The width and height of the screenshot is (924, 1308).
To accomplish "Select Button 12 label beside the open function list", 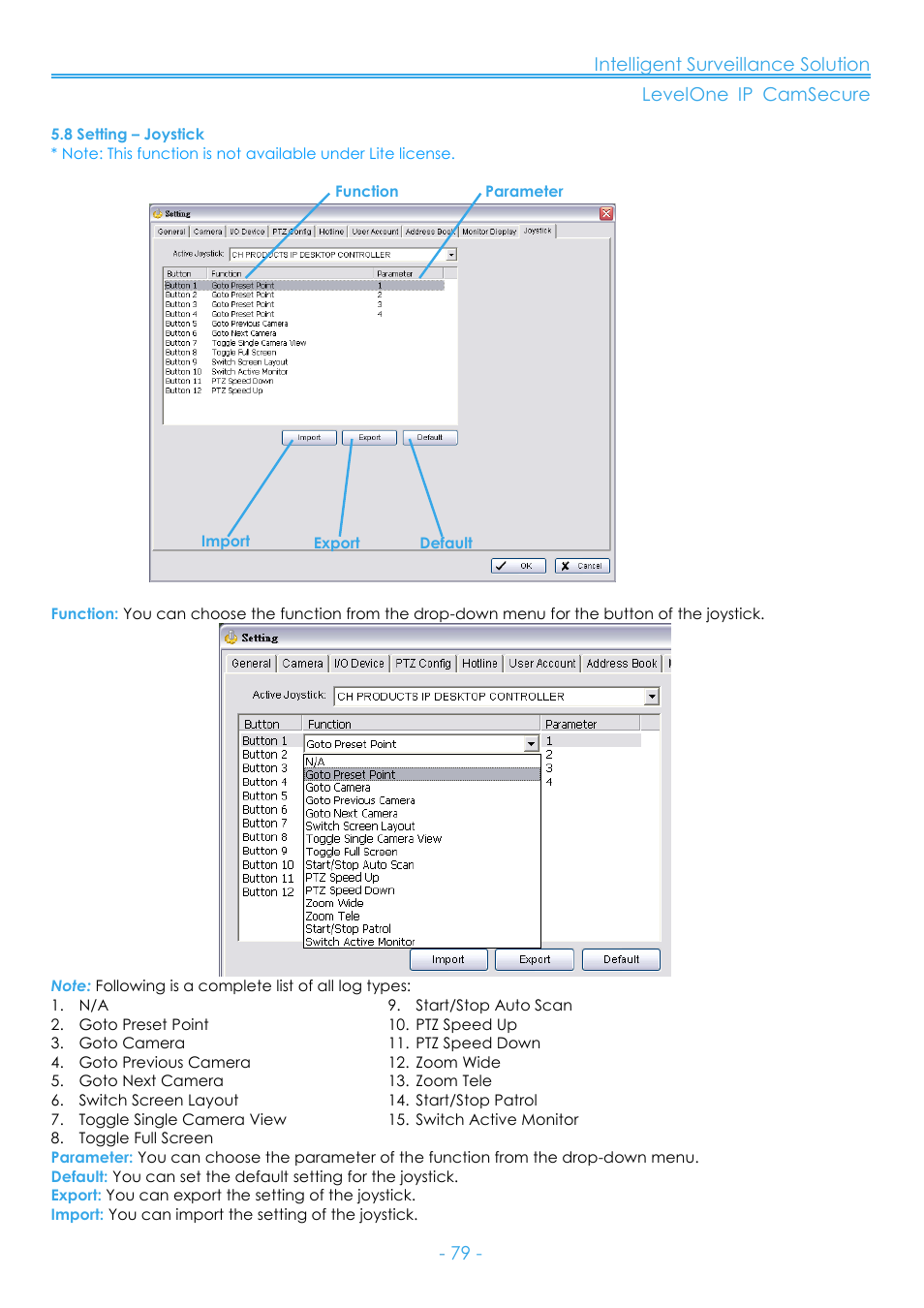I will coord(268,892).
